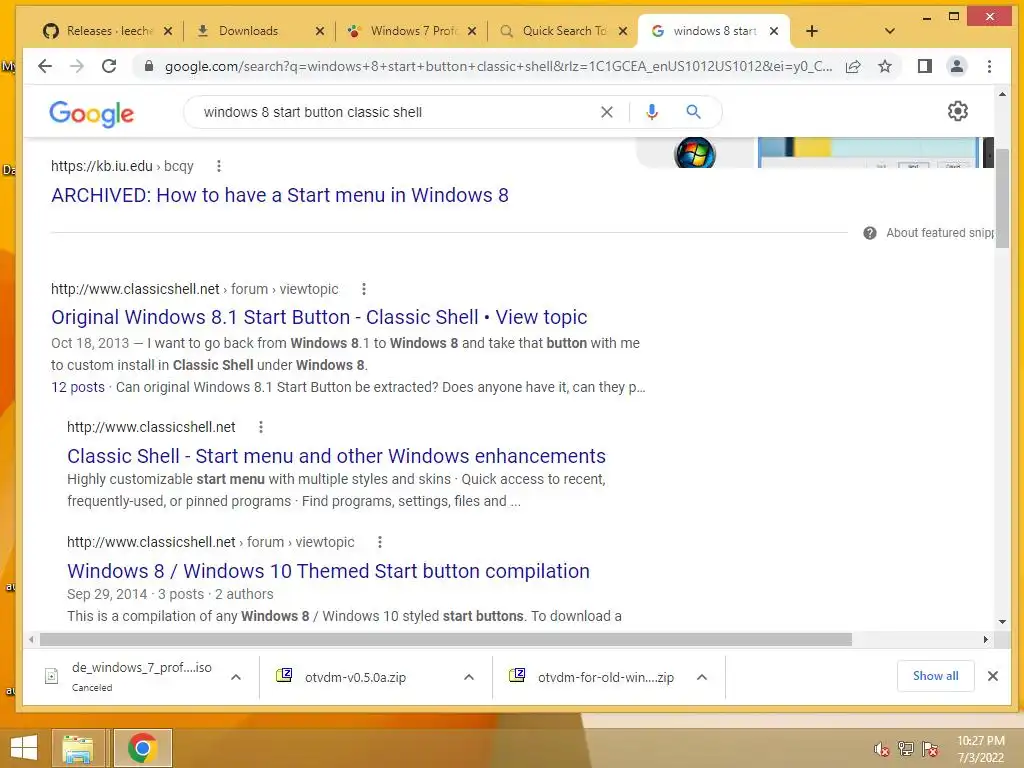The height and width of the screenshot is (768, 1024).
Task: Click the scroll down arrow
Action: [1002, 622]
